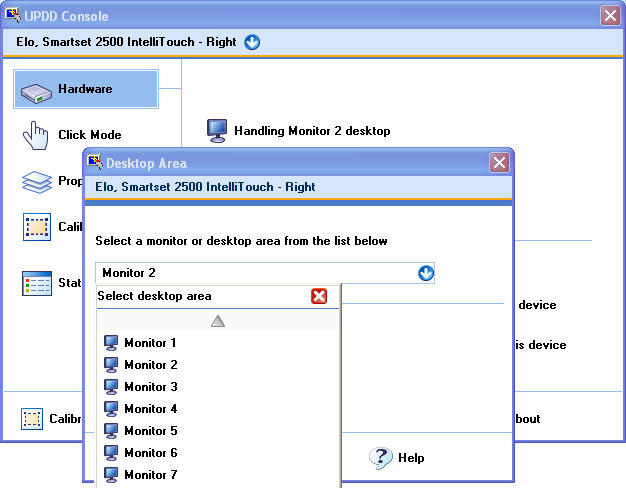Click the Desktop Area title bar app icon

[x=95, y=162]
